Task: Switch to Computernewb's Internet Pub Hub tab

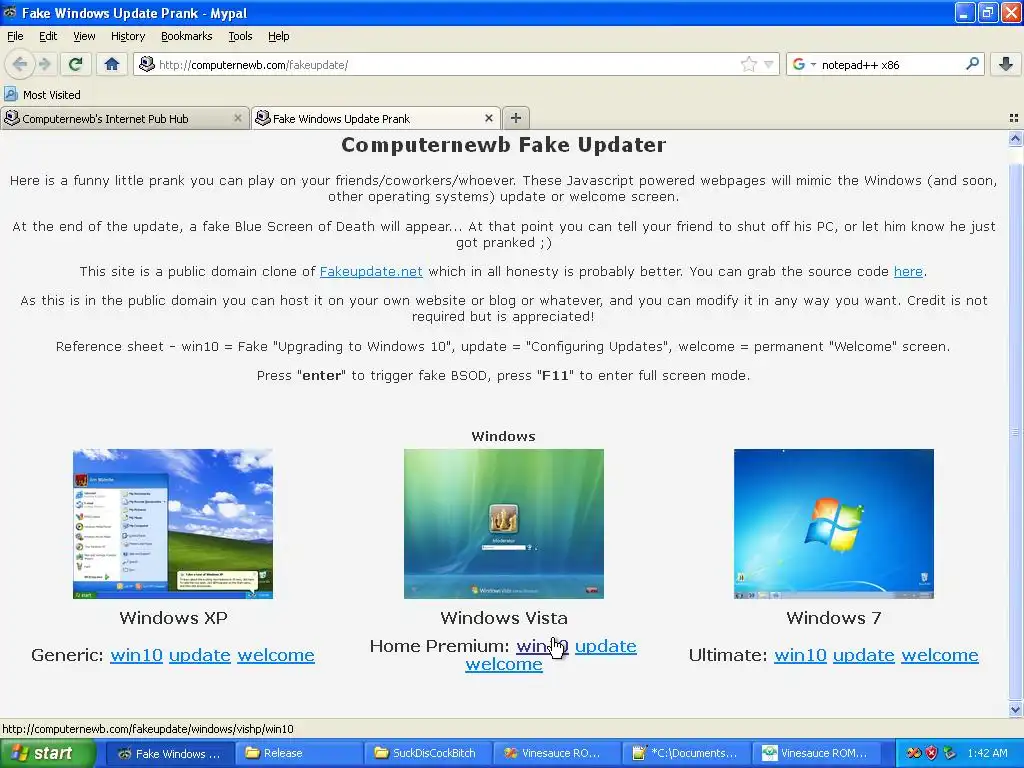Action: [x=124, y=118]
